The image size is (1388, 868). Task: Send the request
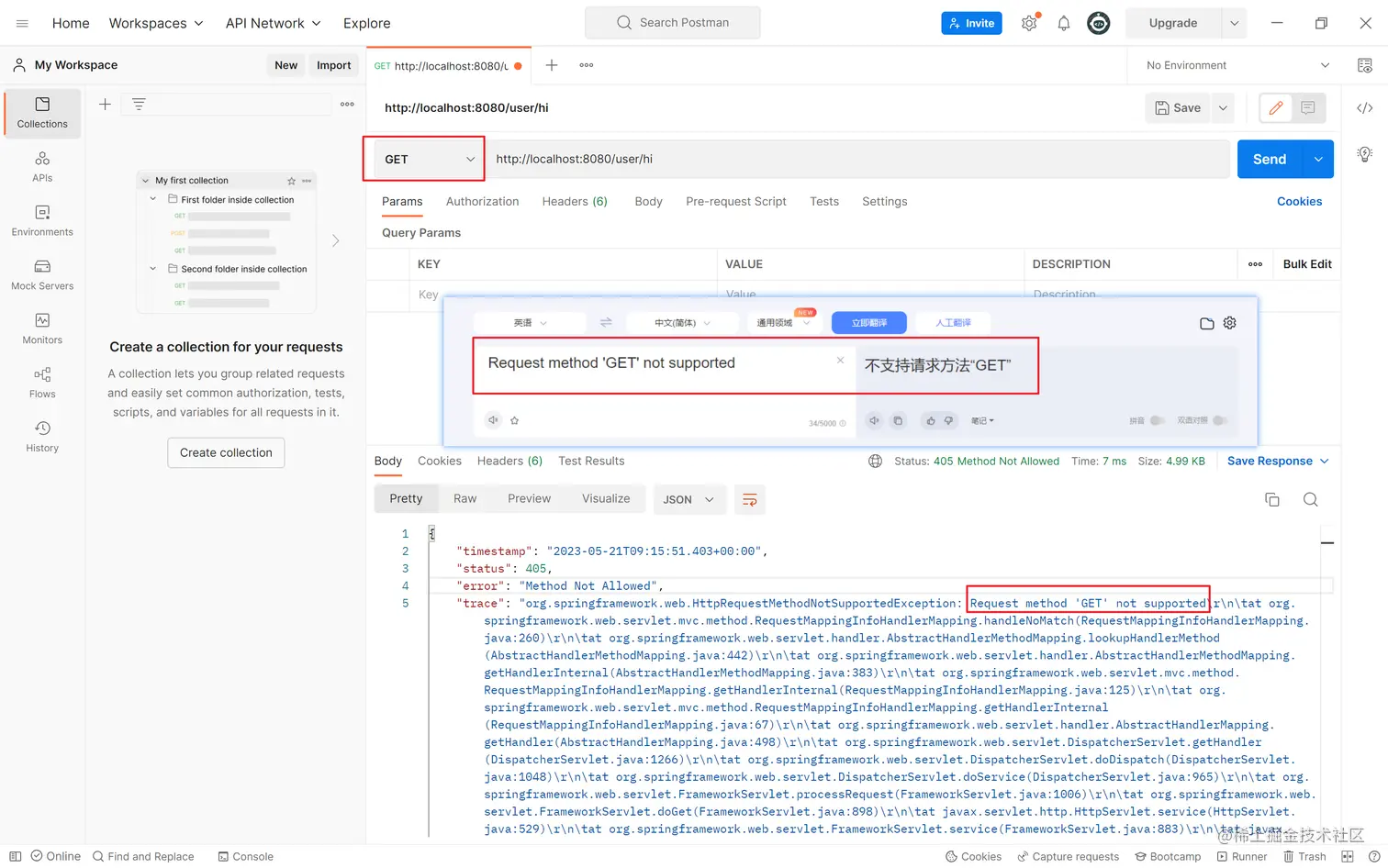(x=1270, y=159)
